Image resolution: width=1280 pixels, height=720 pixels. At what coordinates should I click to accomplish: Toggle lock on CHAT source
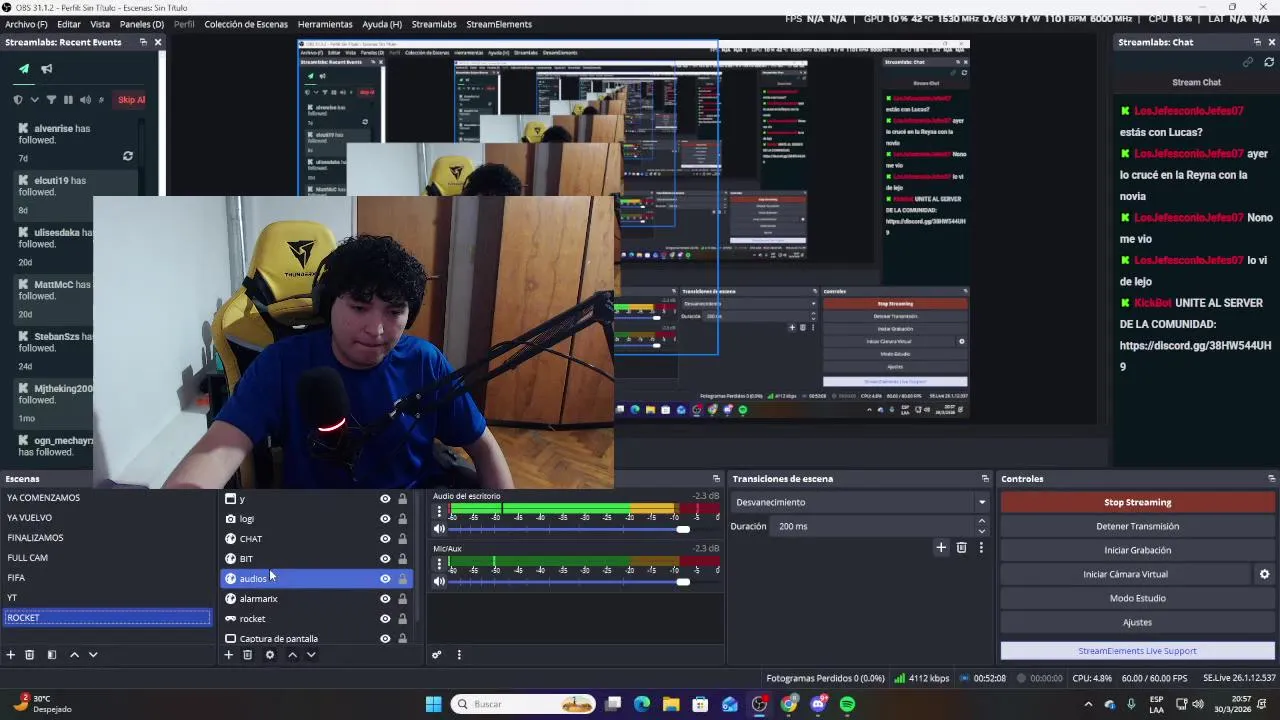tap(402, 539)
